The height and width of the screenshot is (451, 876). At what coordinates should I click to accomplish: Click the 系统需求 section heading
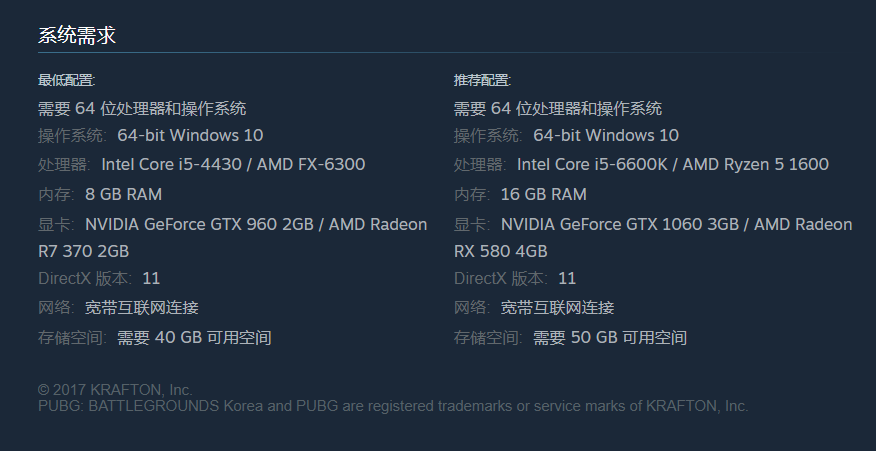coord(77,35)
